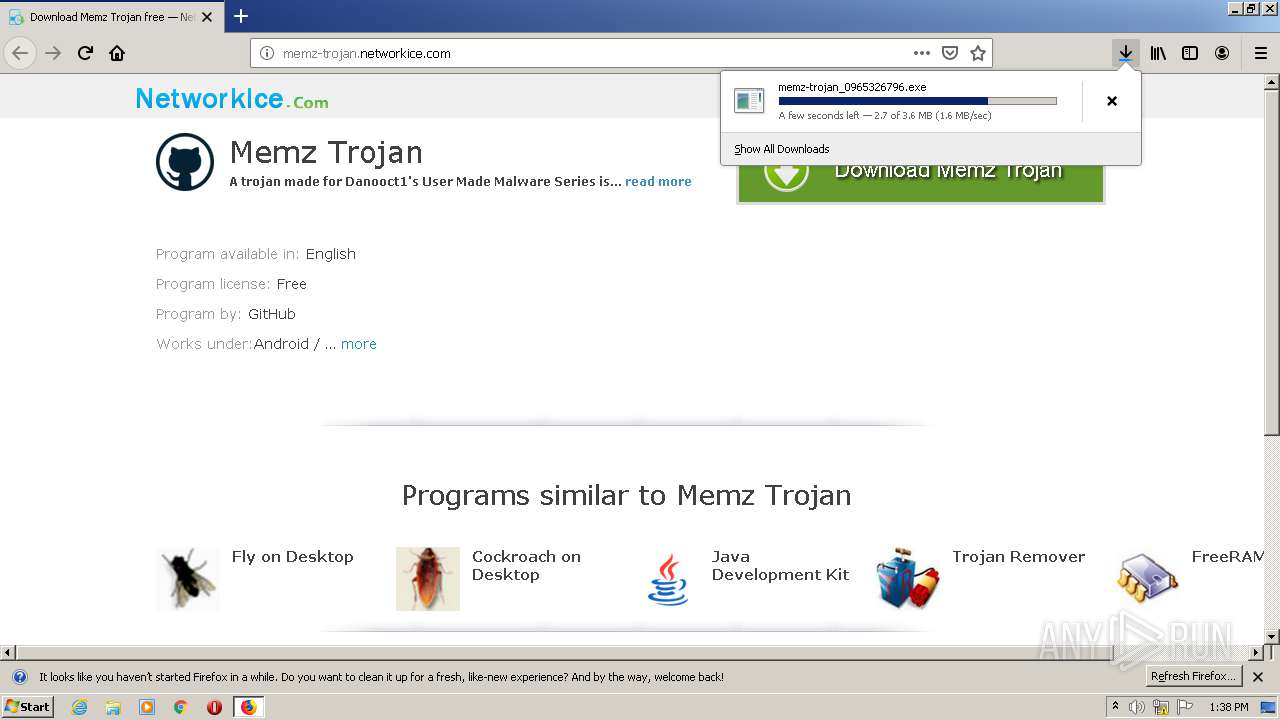Dismiss the Firefox refresh notification bar
The image size is (1280, 720).
tap(1258, 677)
